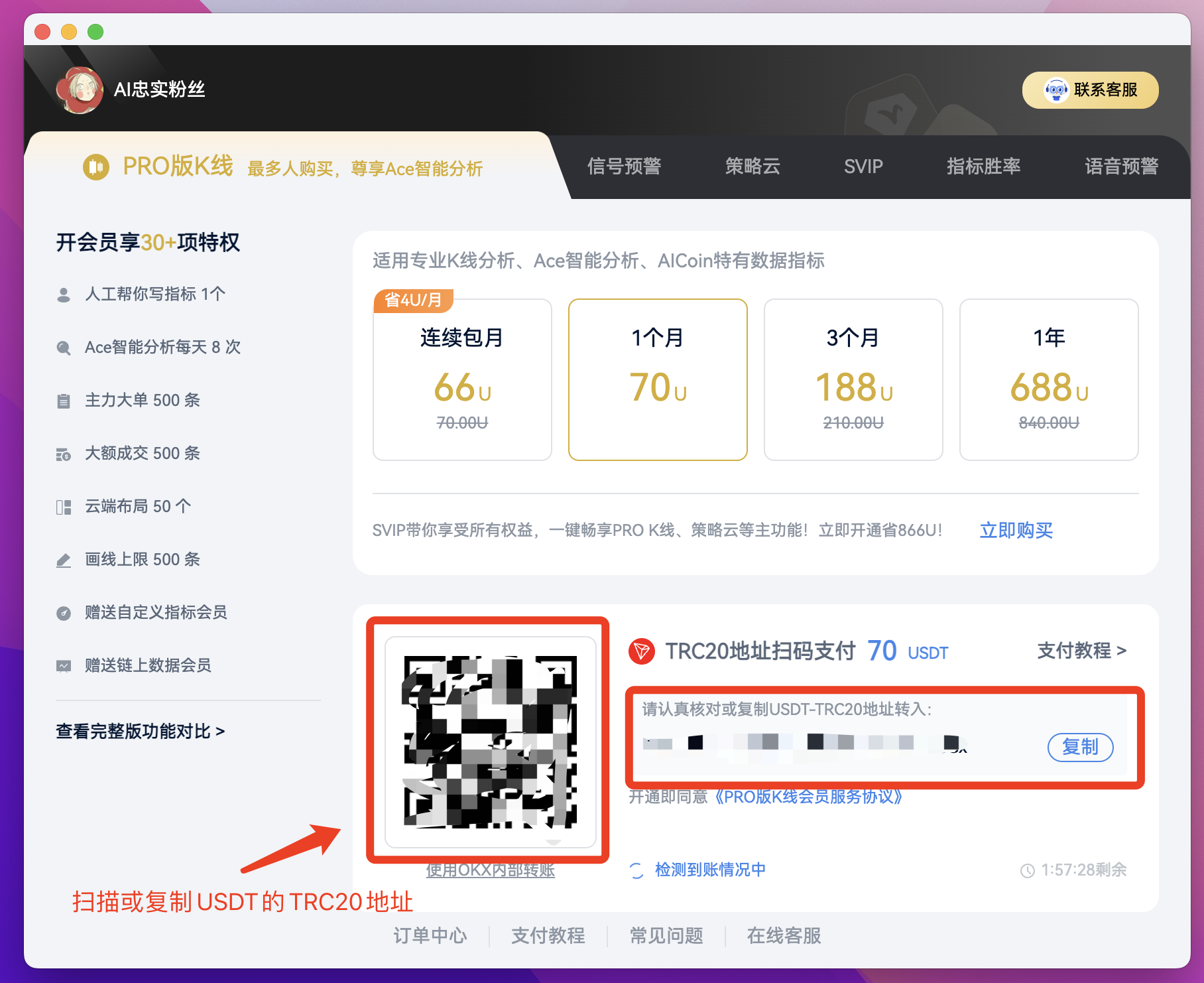Choose the 3个月 188U plan
The image size is (1204, 983).
[853, 379]
